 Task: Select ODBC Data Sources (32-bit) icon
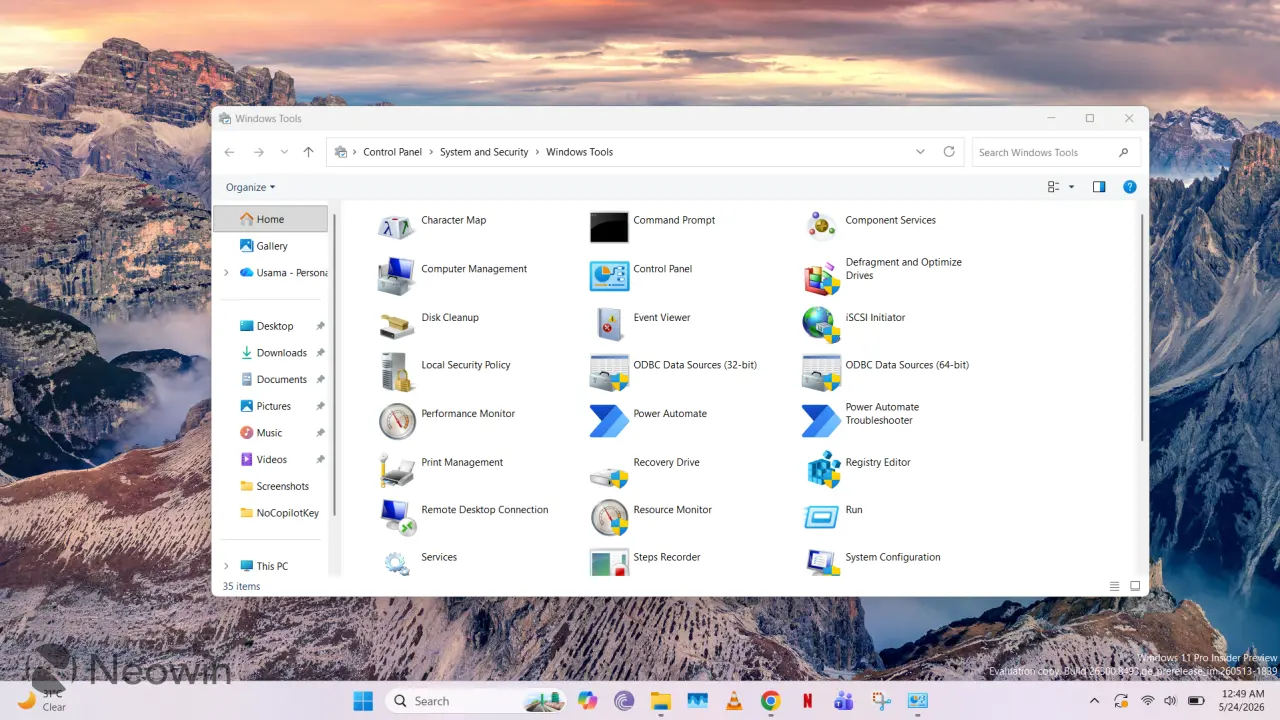pyautogui.click(x=609, y=372)
